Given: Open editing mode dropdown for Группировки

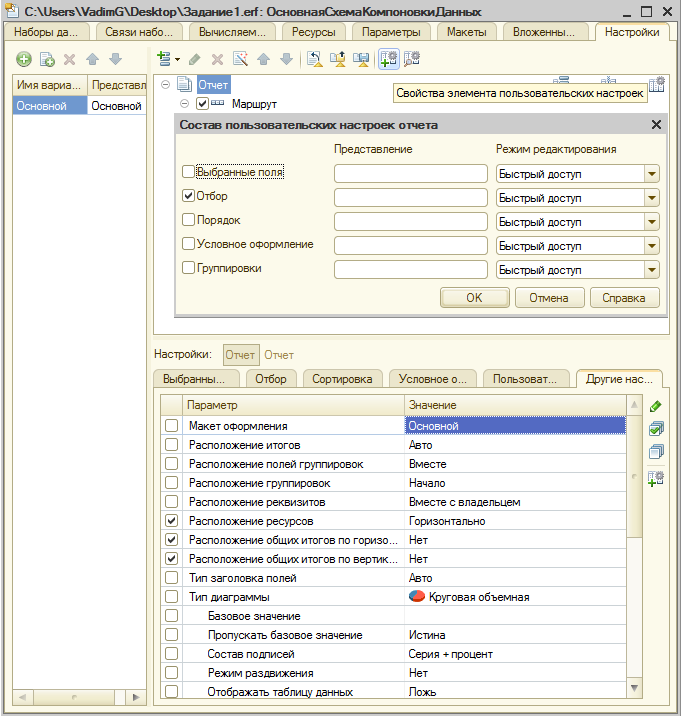Looking at the screenshot, I should click(x=652, y=269).
